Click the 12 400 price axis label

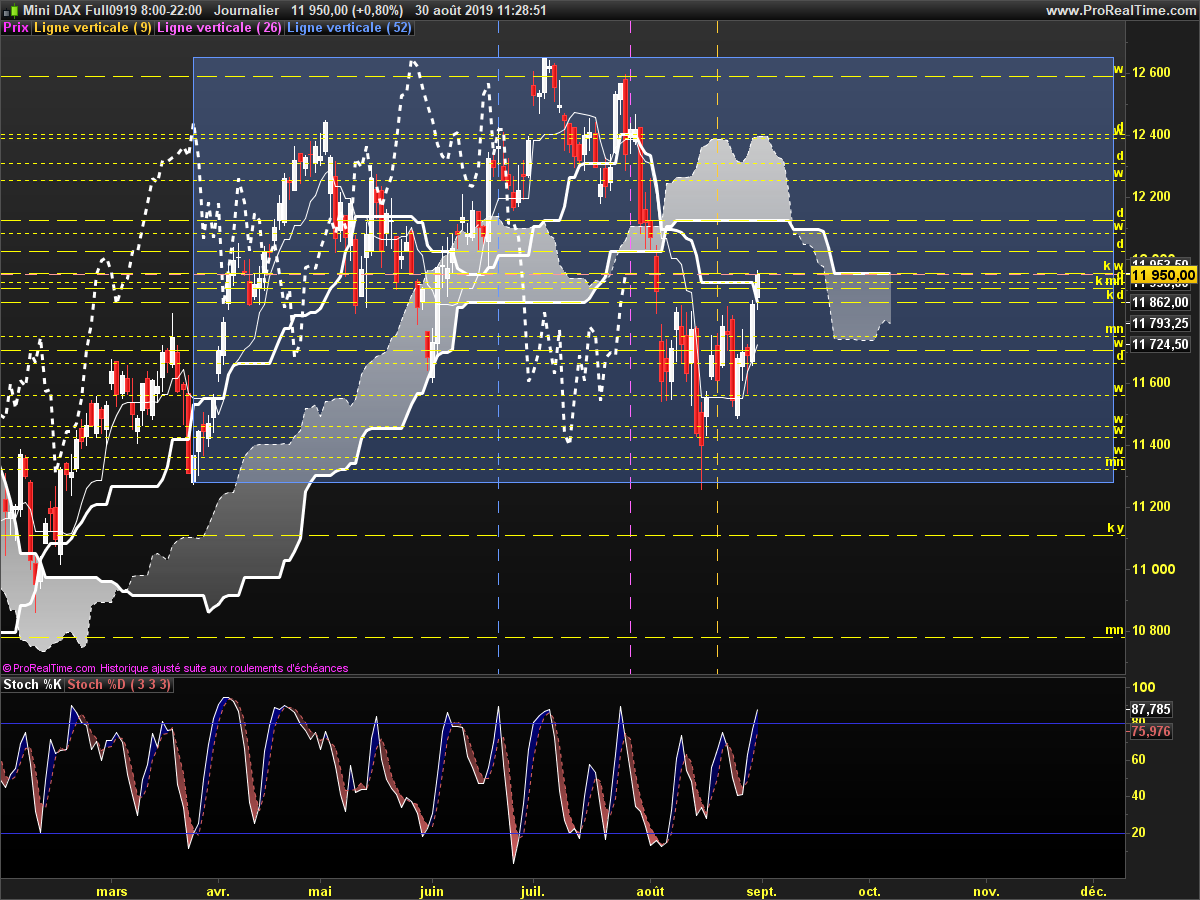point(1150,134)
